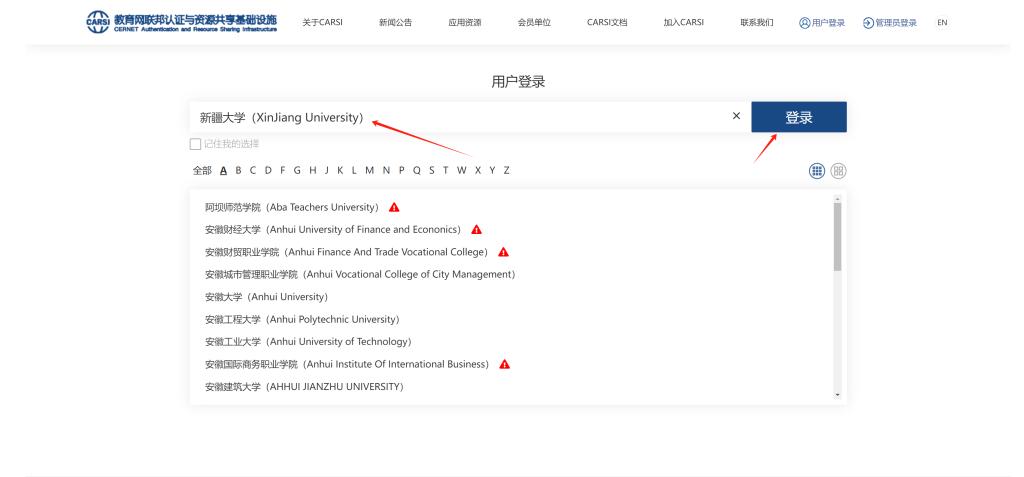Screen dimensions: 1024x477
Task: Filter institutions by letter D
Action: (268, 171)
